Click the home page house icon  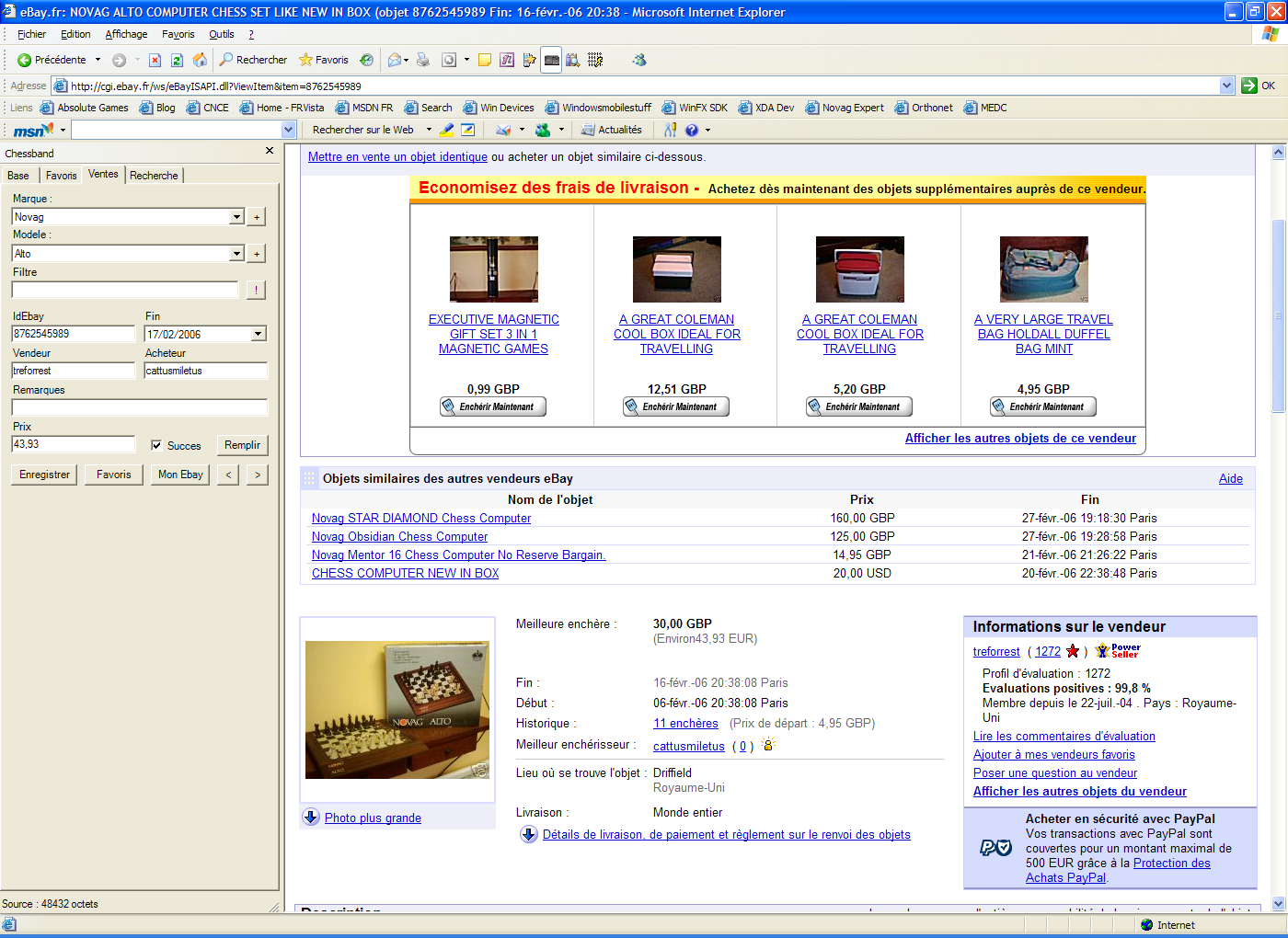coord(200,60)
